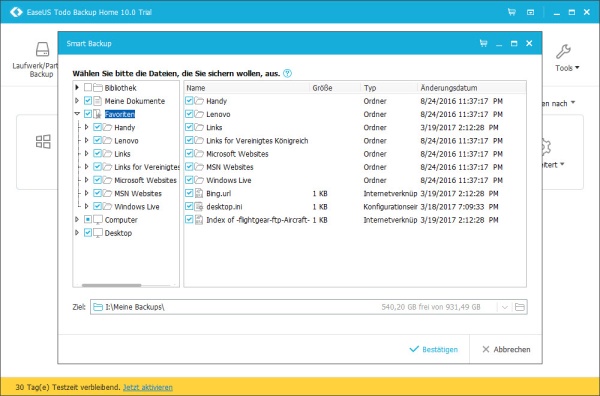The height and width of the screenshot is (396, 600).
Task: Click the Bing.url file icon
Action: [x=199, y=193]
